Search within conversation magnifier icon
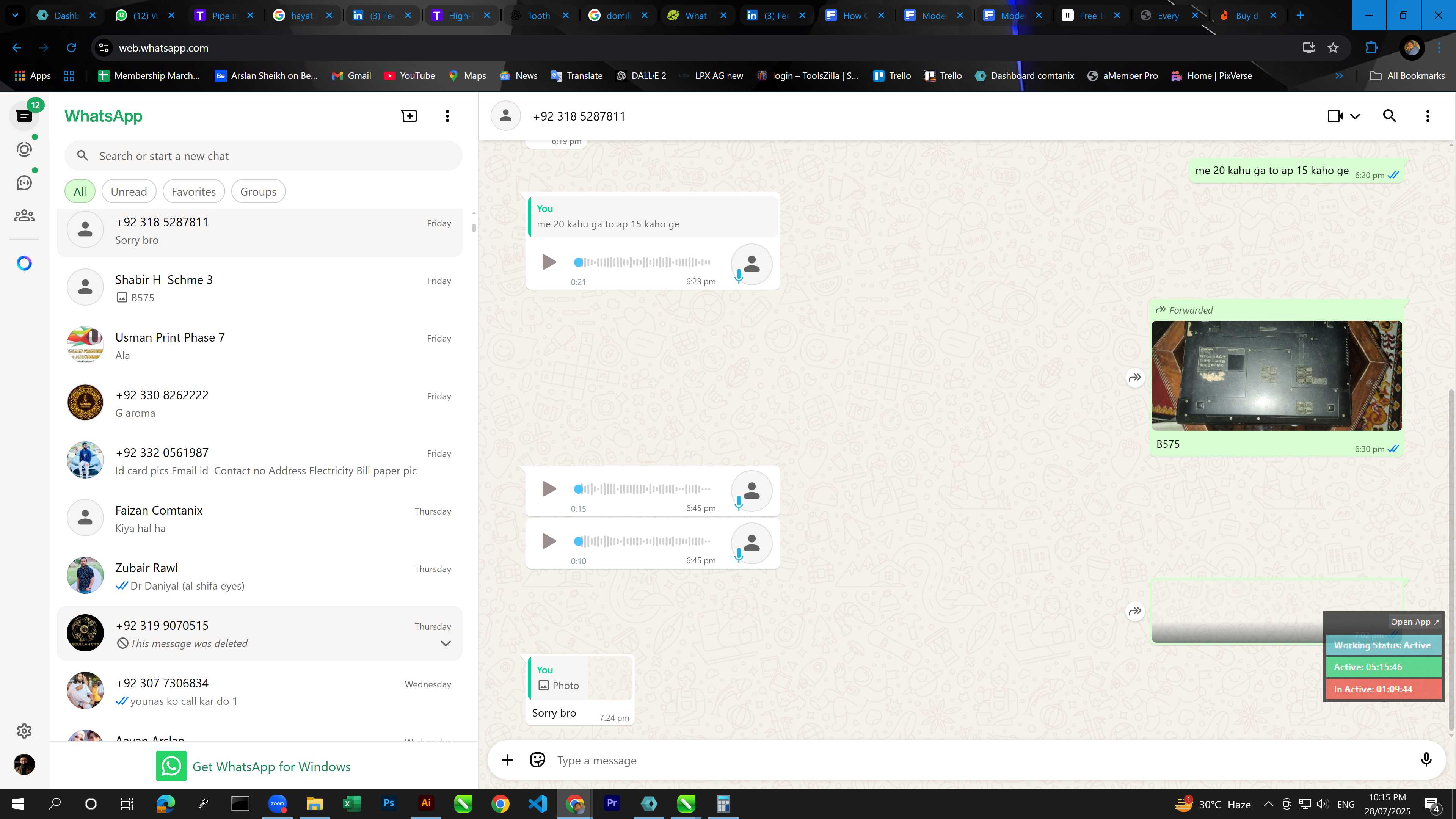This screenshot has height=819, width=1456. [1390, 116]
